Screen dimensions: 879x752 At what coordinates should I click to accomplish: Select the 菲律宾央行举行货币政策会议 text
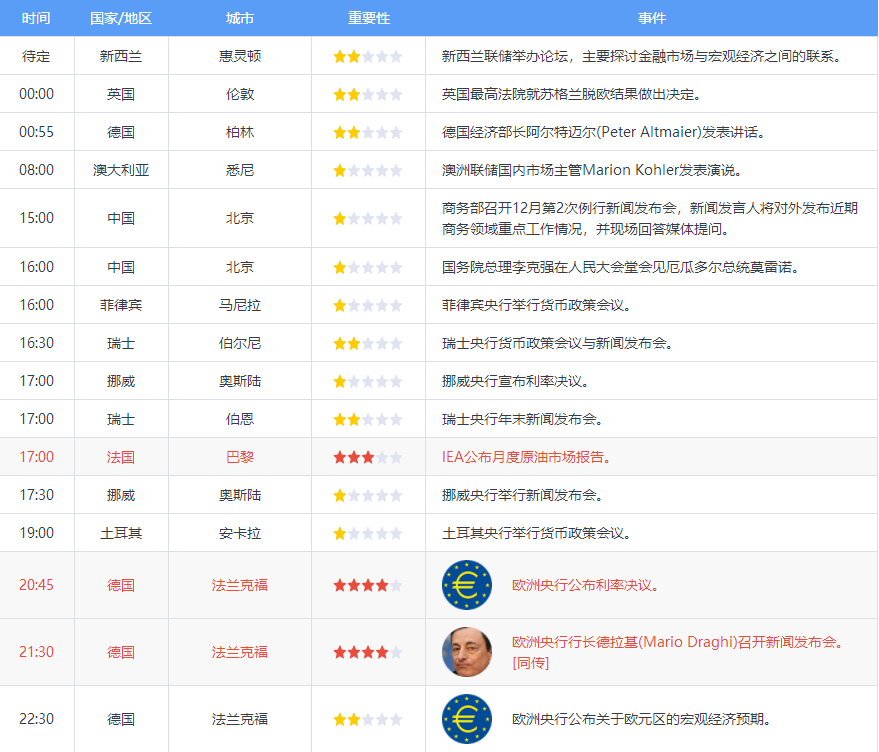point(537,306)
